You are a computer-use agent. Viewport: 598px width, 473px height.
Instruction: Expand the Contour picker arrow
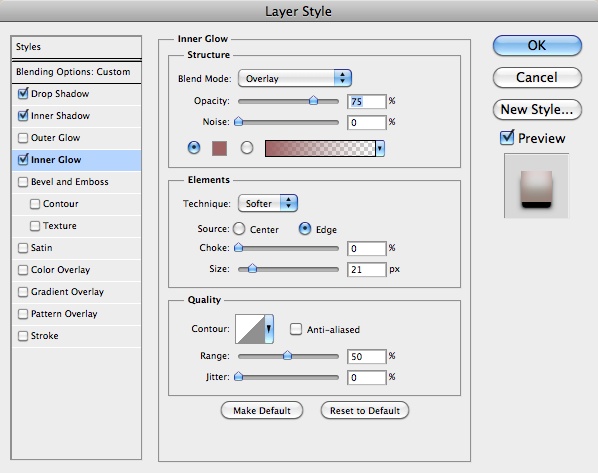(x=269, y=329)
